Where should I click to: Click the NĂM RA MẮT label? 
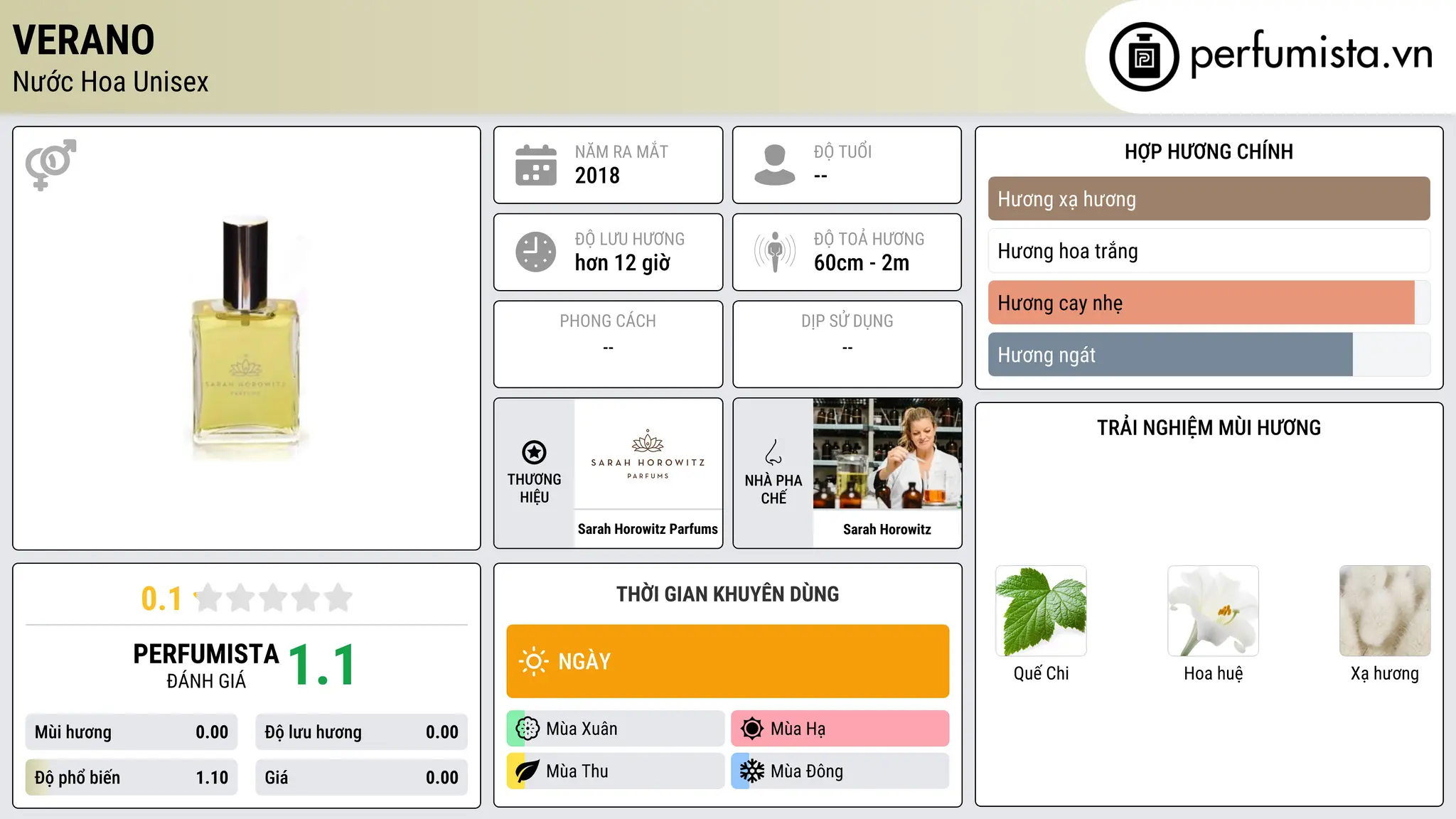tap(621, 151)
